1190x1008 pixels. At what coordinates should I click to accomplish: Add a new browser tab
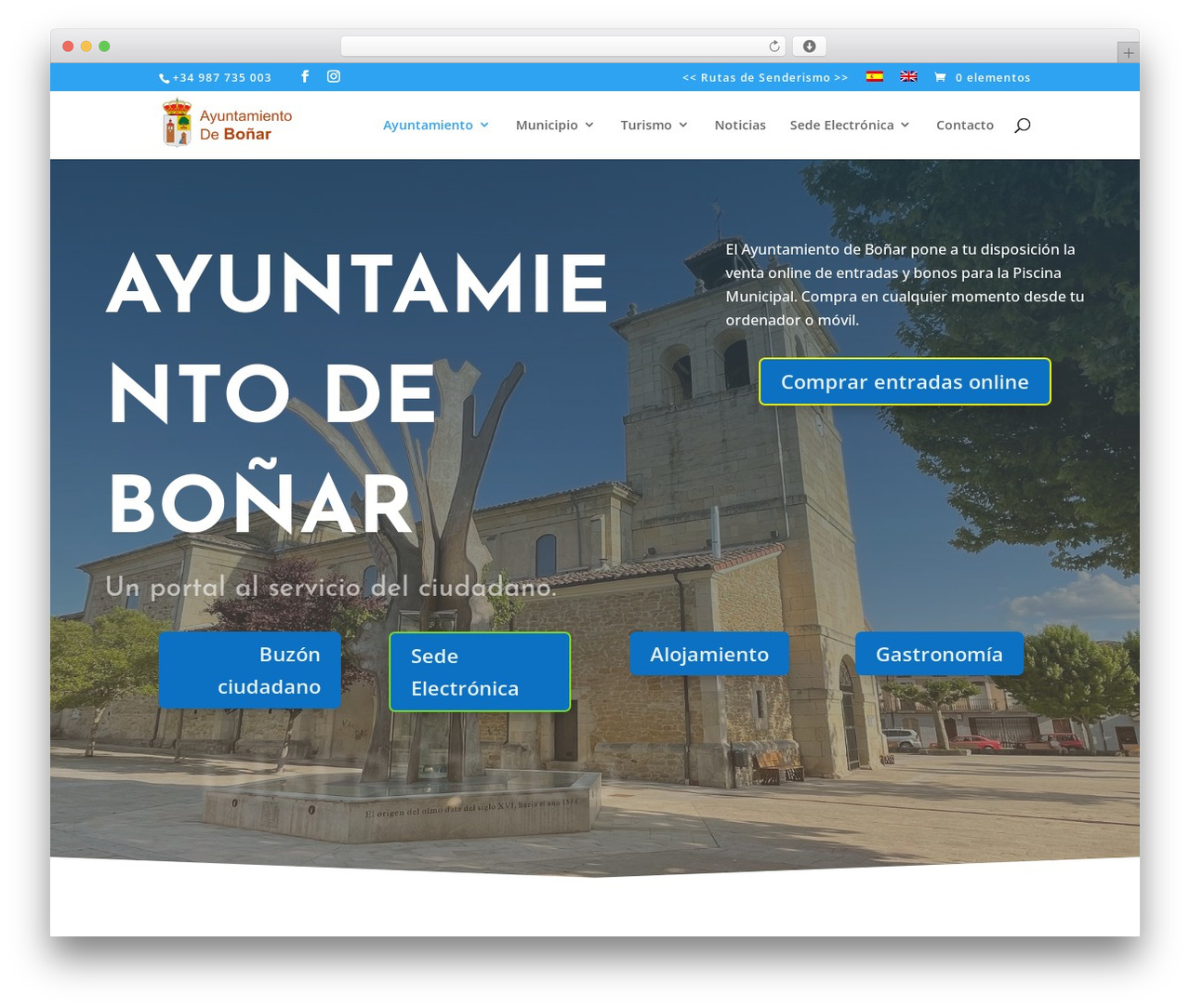coord(1128,53)
